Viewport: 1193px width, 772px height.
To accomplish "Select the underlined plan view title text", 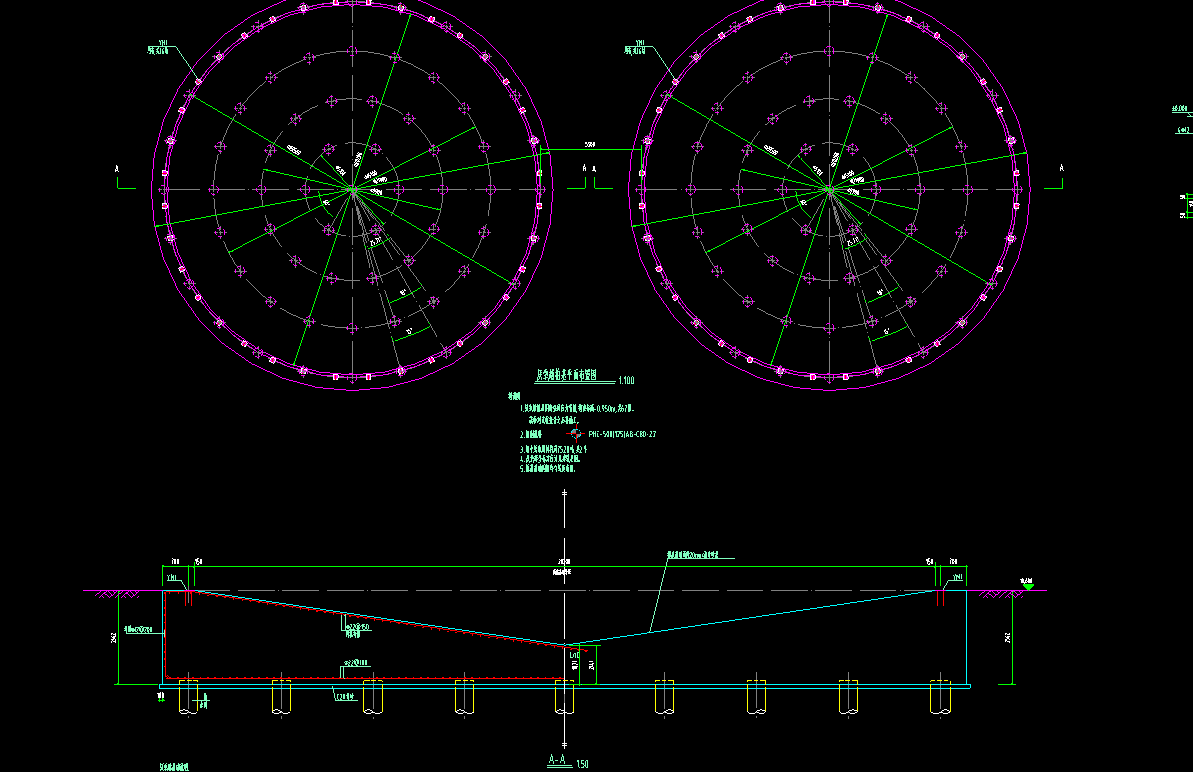I will [x=566, y=375].
